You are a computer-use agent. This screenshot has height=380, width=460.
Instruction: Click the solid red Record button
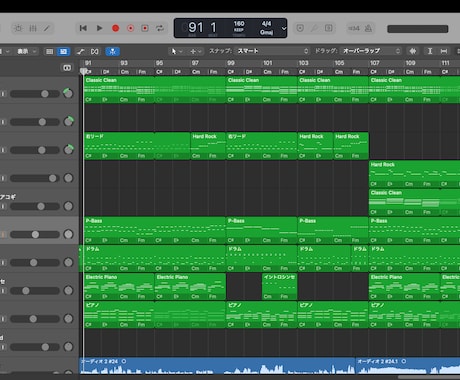coord(115,28)
